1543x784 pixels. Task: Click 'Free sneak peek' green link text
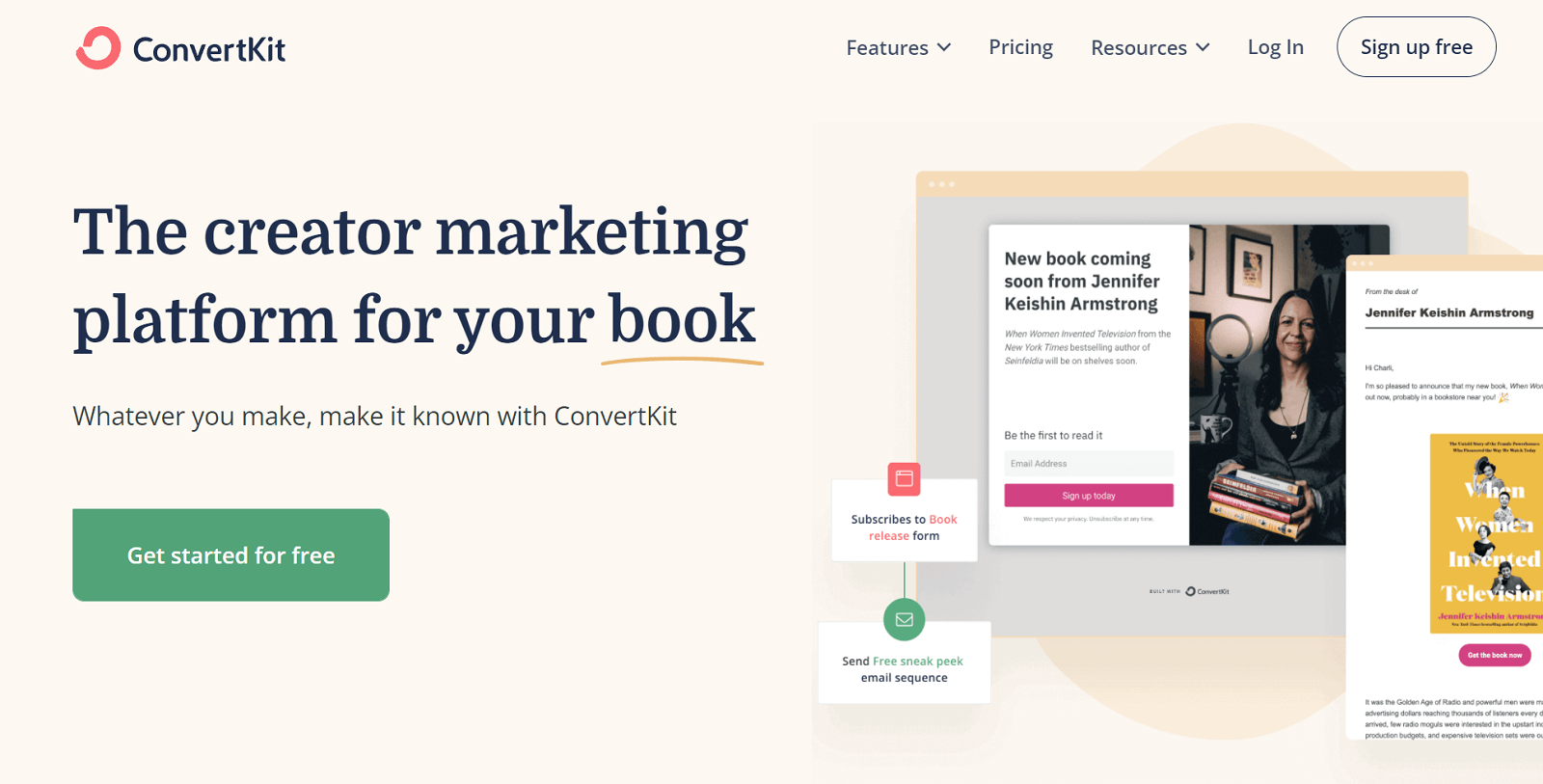917,662
